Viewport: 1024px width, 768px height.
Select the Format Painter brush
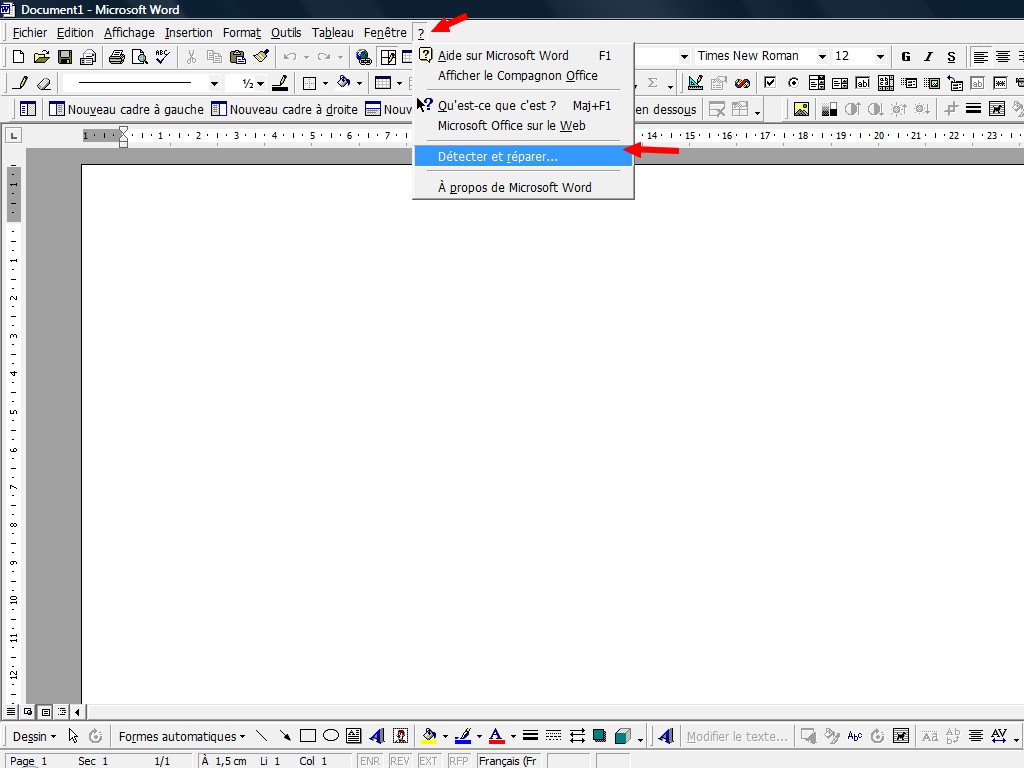[261, 57]
